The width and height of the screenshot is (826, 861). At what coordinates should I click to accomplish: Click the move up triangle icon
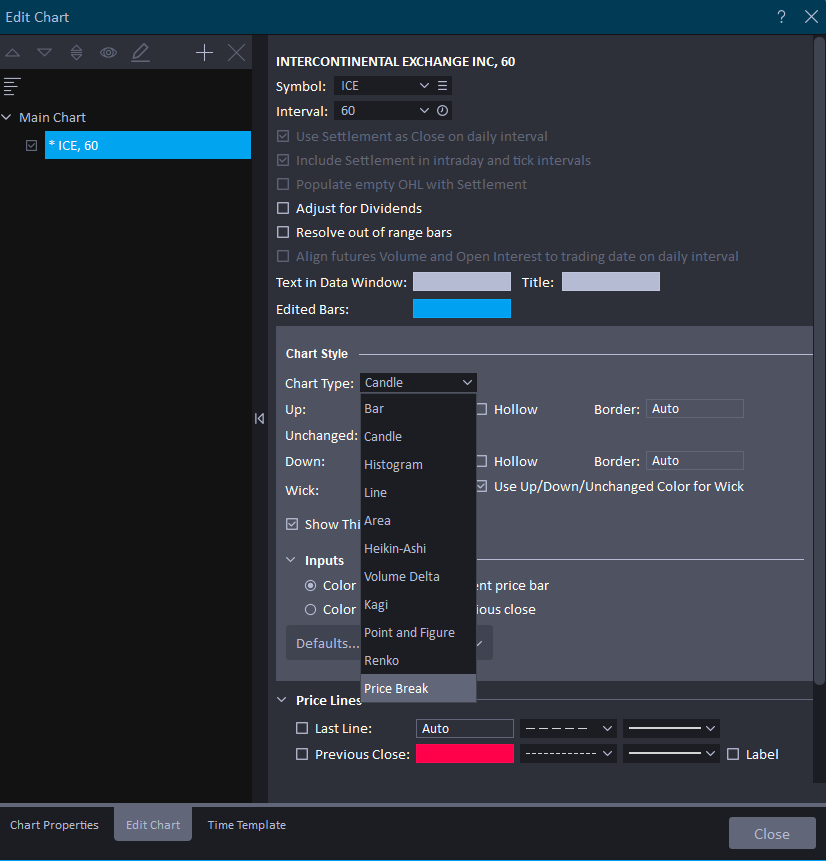click(x=13, y=53)
